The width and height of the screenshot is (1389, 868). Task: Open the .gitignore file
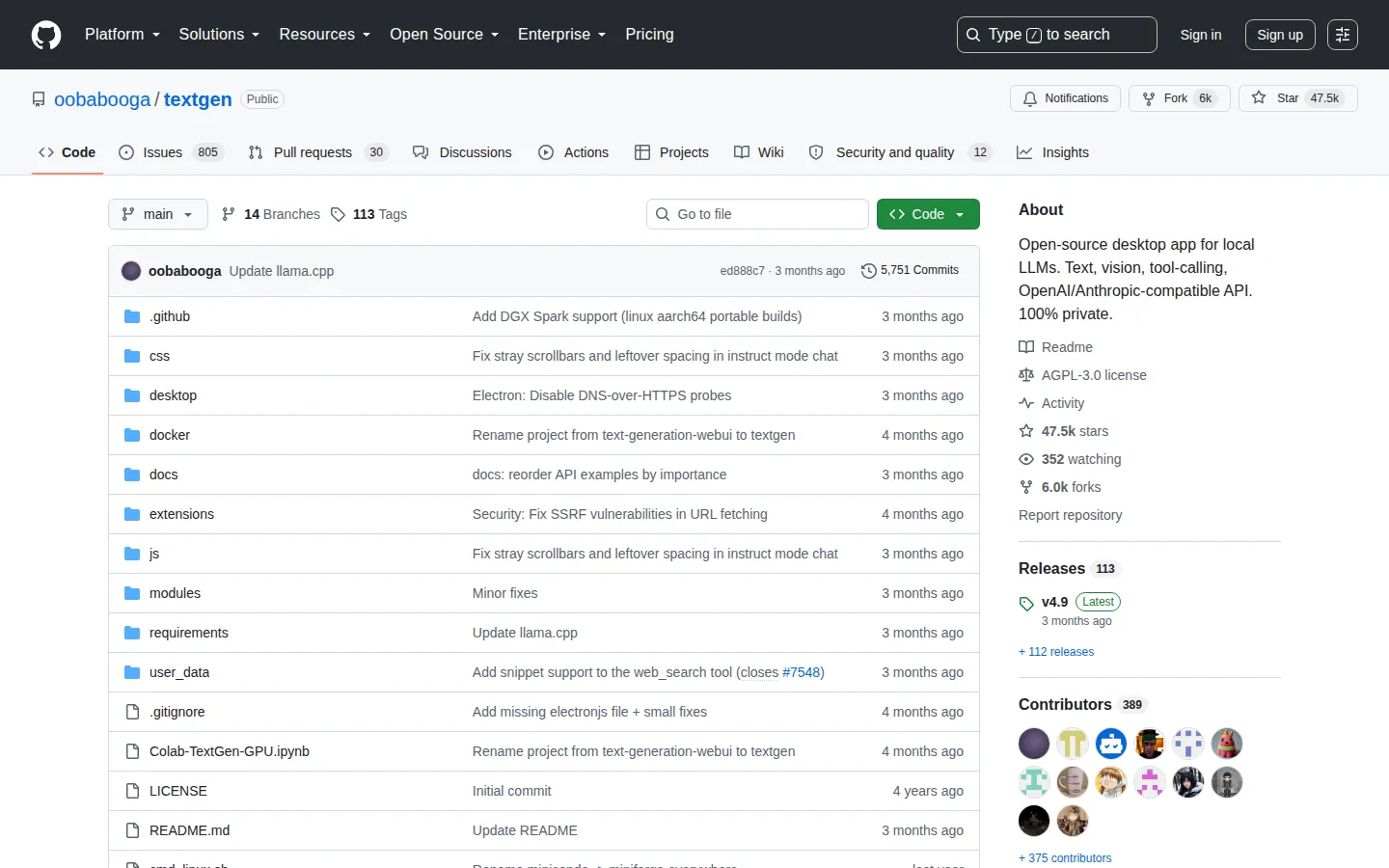coord(177,712)
